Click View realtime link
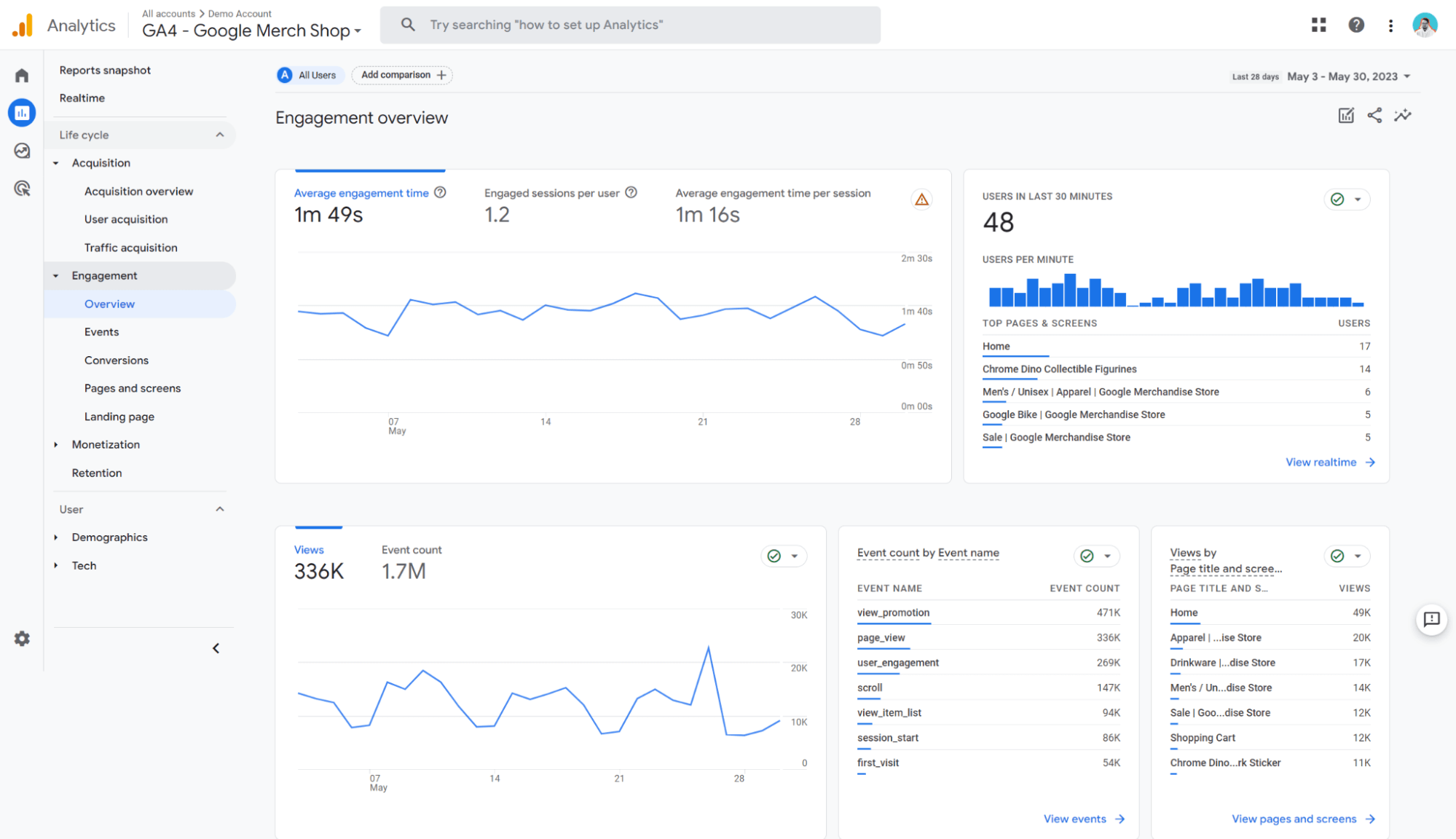Viewport: 1456px width, 839px height. 1321,462
